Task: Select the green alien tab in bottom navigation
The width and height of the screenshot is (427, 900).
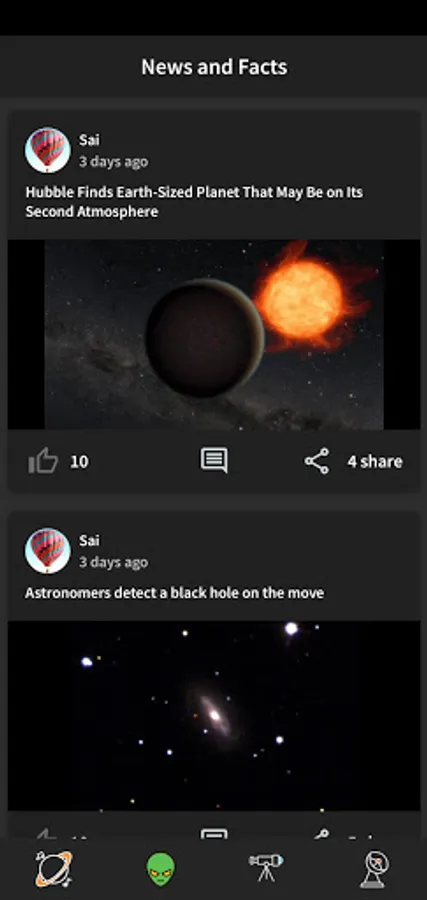Action: coord(161,869)
